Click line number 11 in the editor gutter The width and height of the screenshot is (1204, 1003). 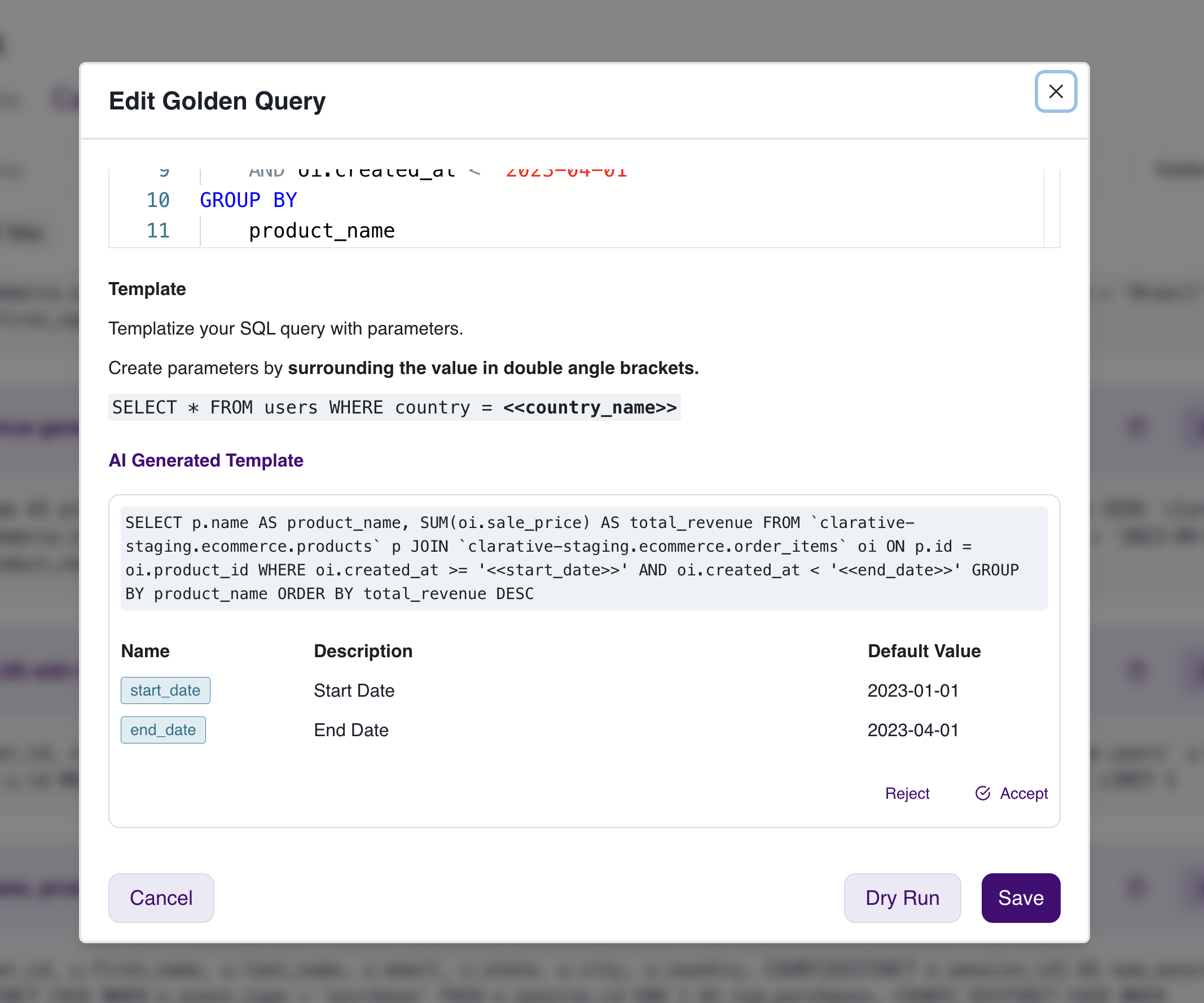pos(157,230)
